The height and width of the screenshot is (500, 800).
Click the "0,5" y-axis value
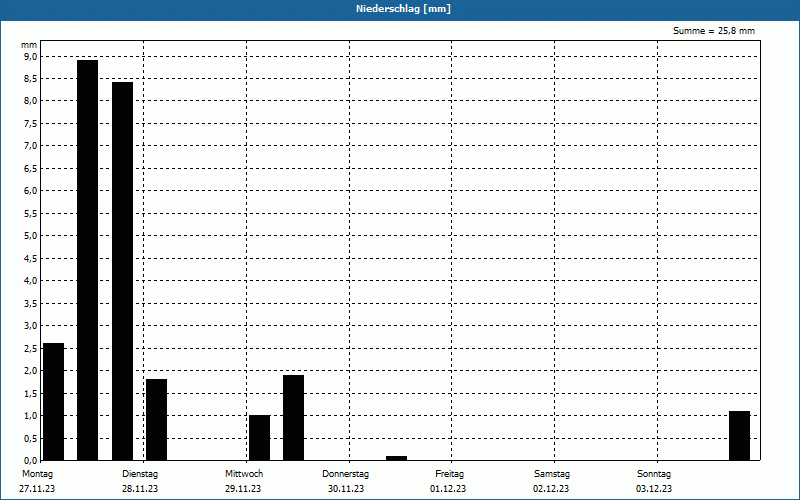click(x=31, y=438)
